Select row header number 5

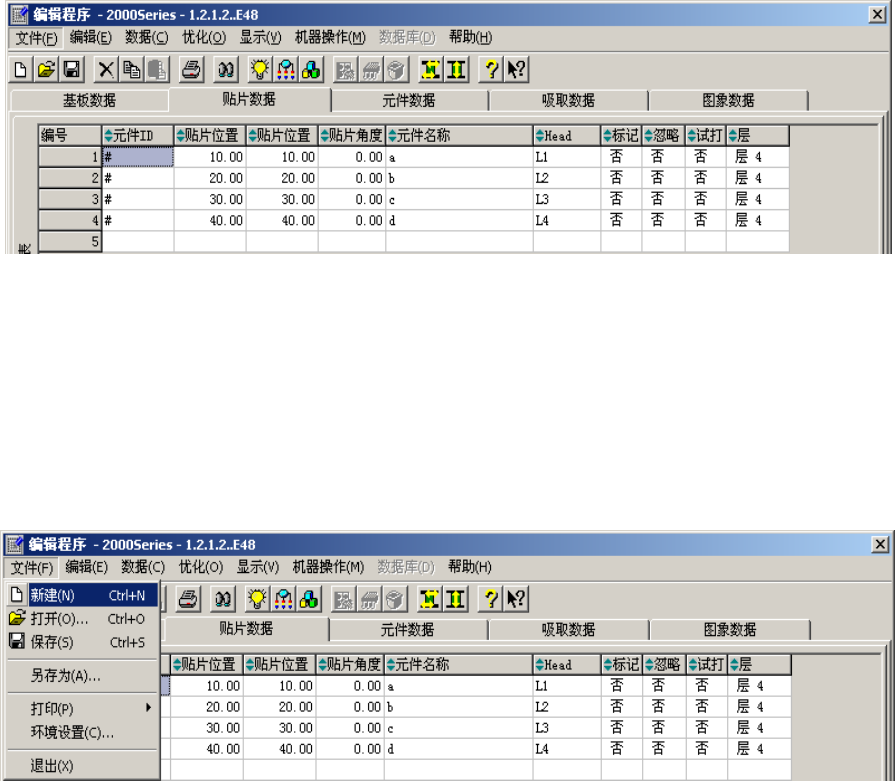pyautogui.click(x=70, y=241)
